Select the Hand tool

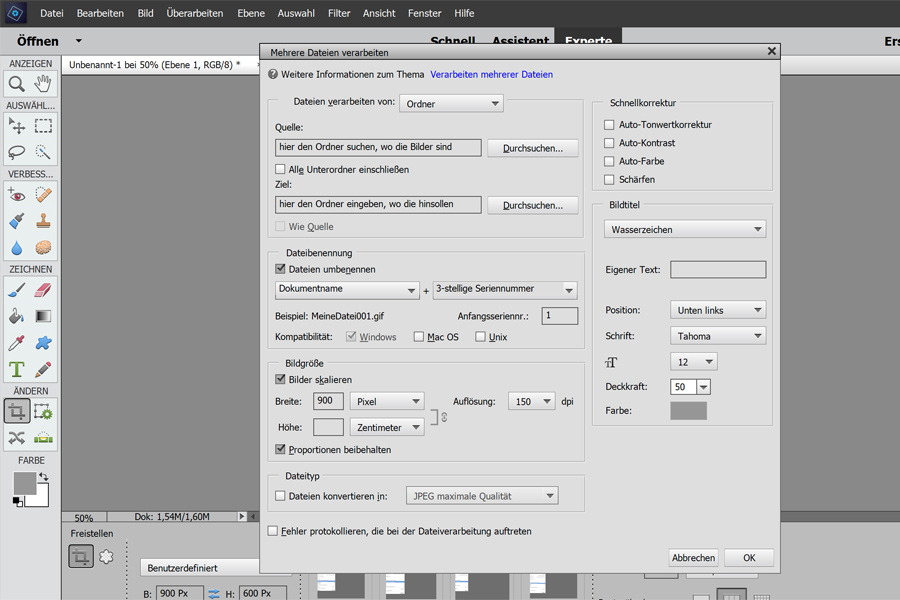43,84
